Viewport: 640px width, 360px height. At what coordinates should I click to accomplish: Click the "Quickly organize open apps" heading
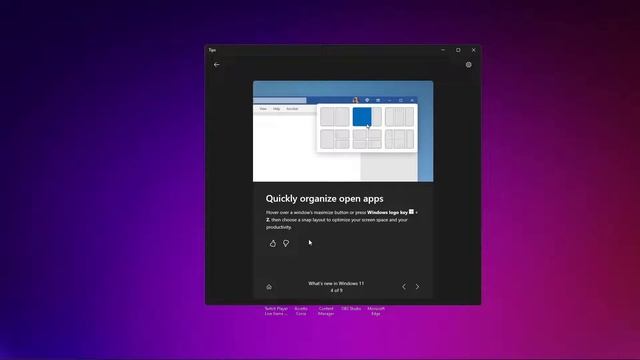click(324, 198)
